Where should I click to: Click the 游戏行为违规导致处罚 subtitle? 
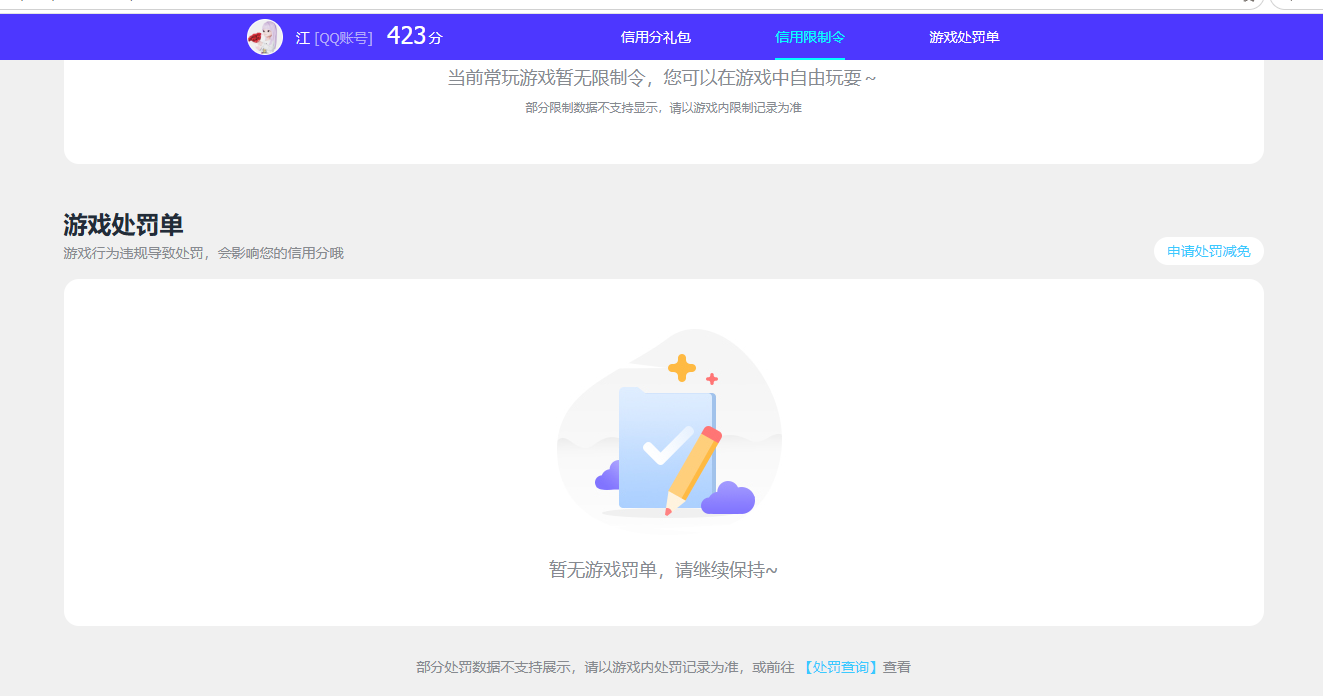(203, 253)
